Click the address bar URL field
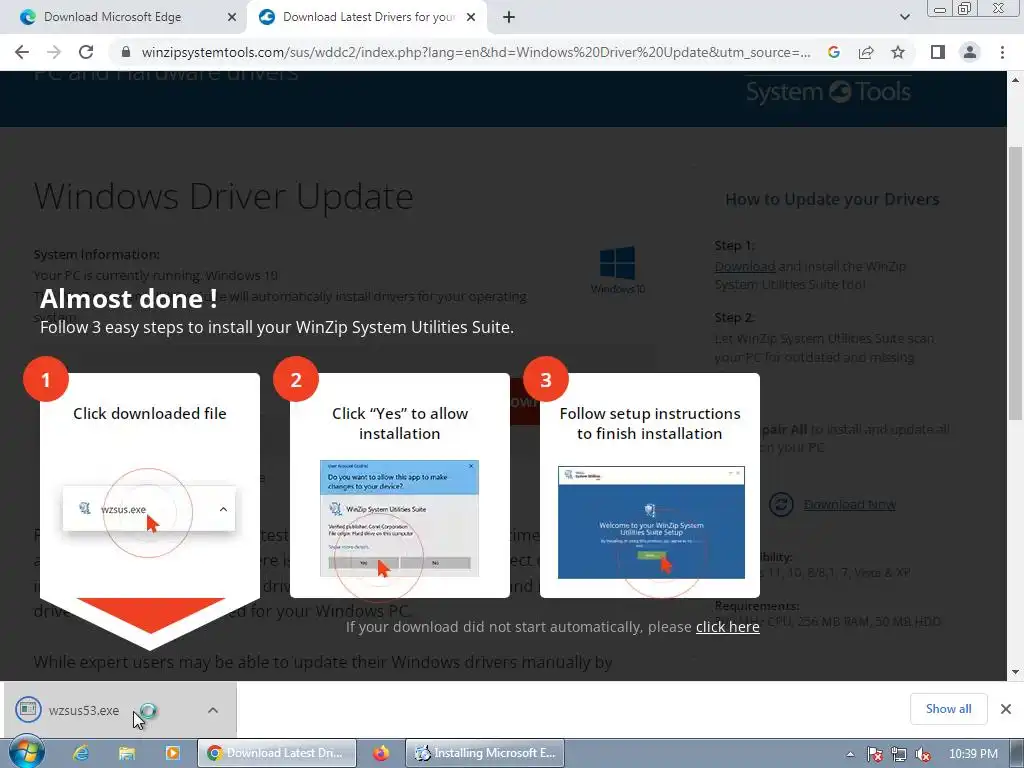The image size is (1024, 768). tap(475, 52)
